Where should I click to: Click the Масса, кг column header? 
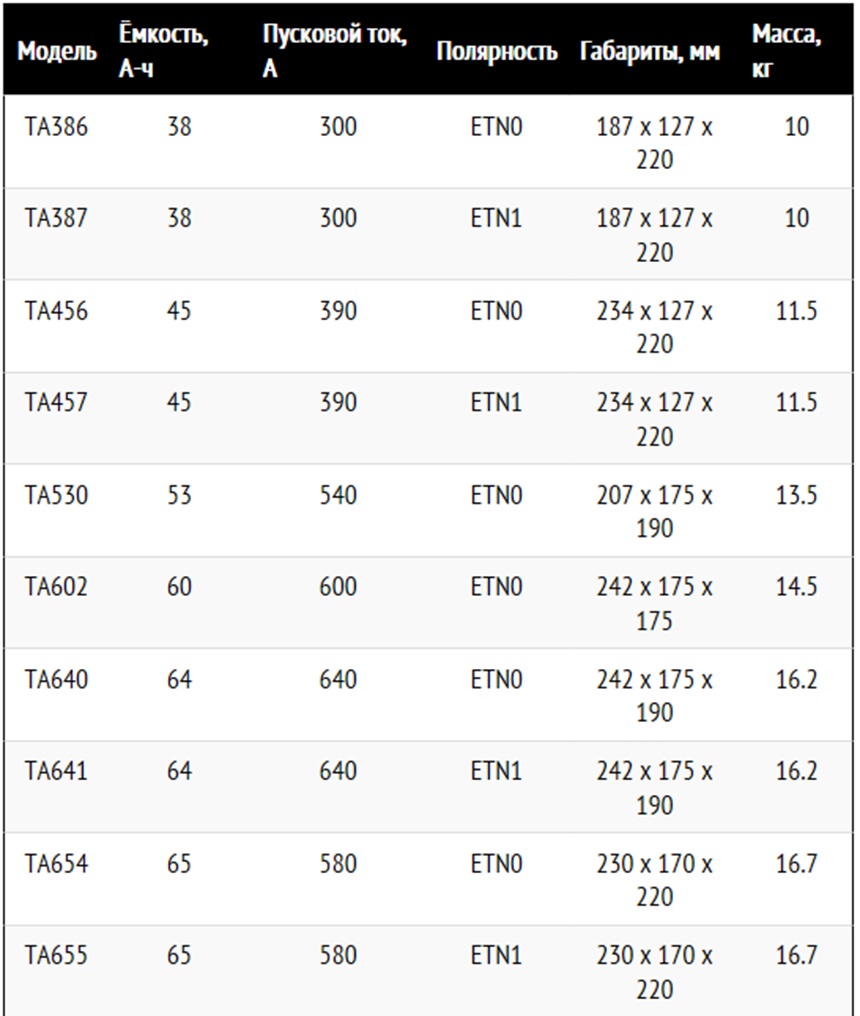point(786,52)
